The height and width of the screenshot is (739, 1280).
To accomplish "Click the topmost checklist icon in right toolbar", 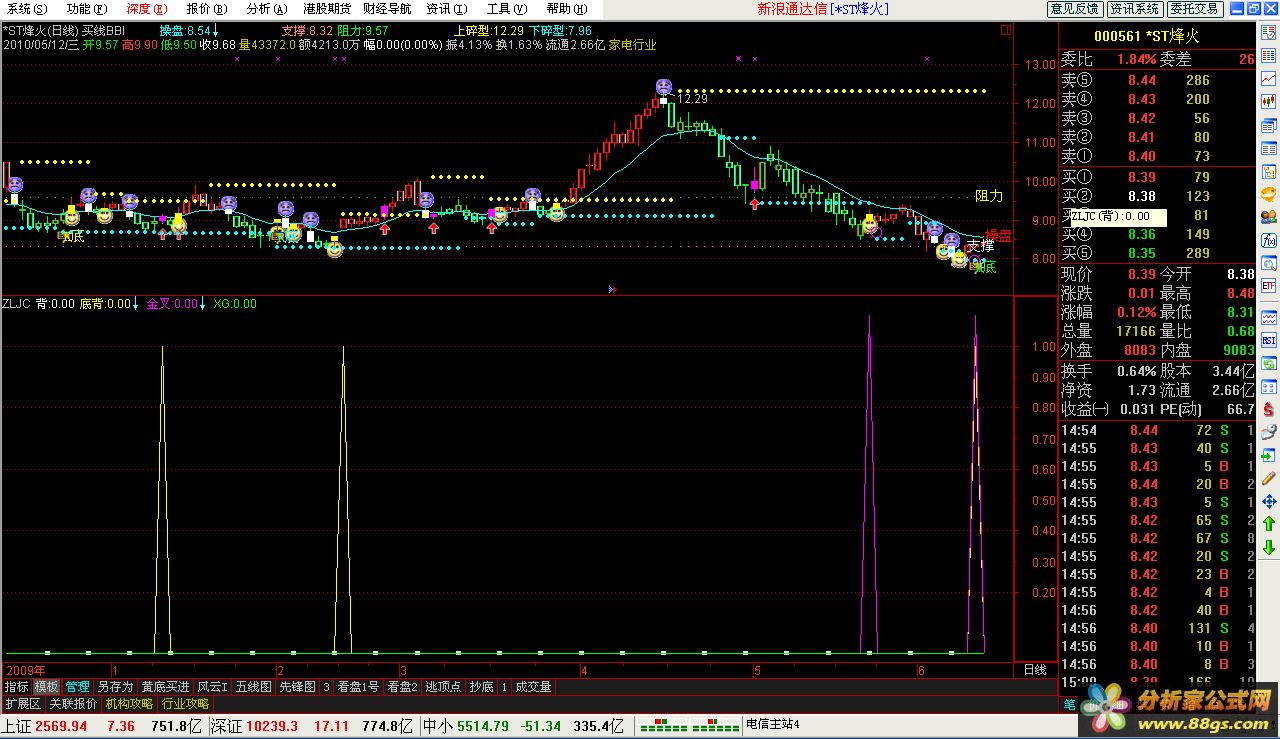I will point(1268,32).
